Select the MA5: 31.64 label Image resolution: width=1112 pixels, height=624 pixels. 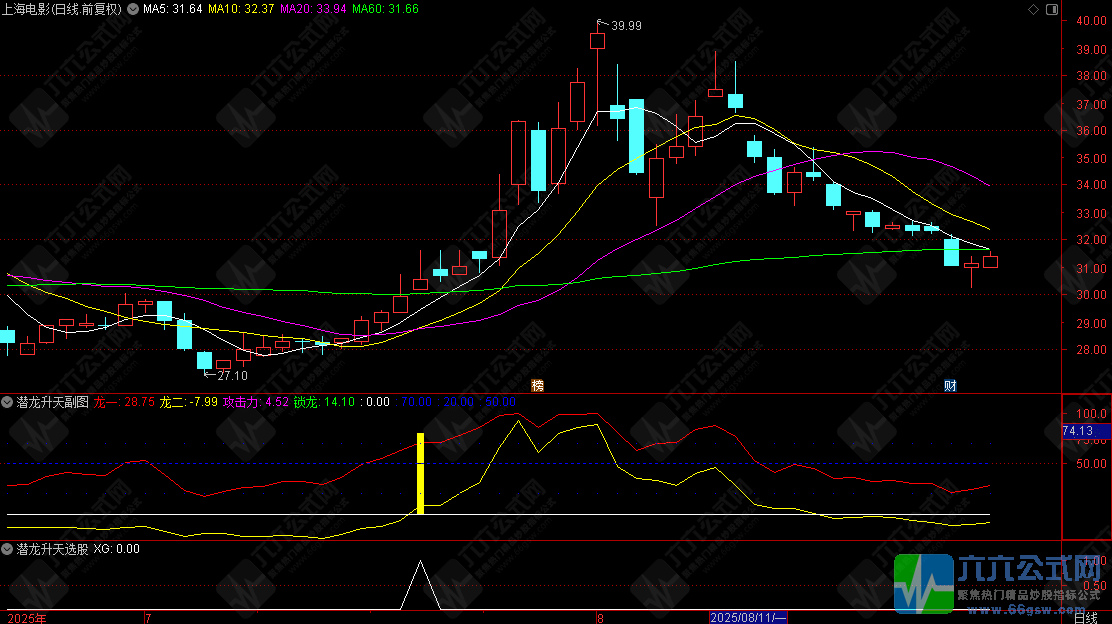coord(172,9)
